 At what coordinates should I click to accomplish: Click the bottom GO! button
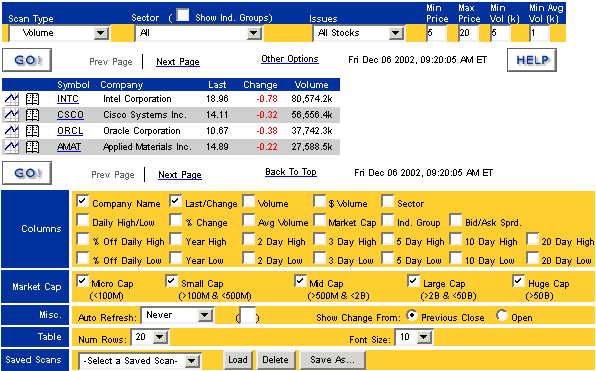pyautogui.click(x=27, y=173)
